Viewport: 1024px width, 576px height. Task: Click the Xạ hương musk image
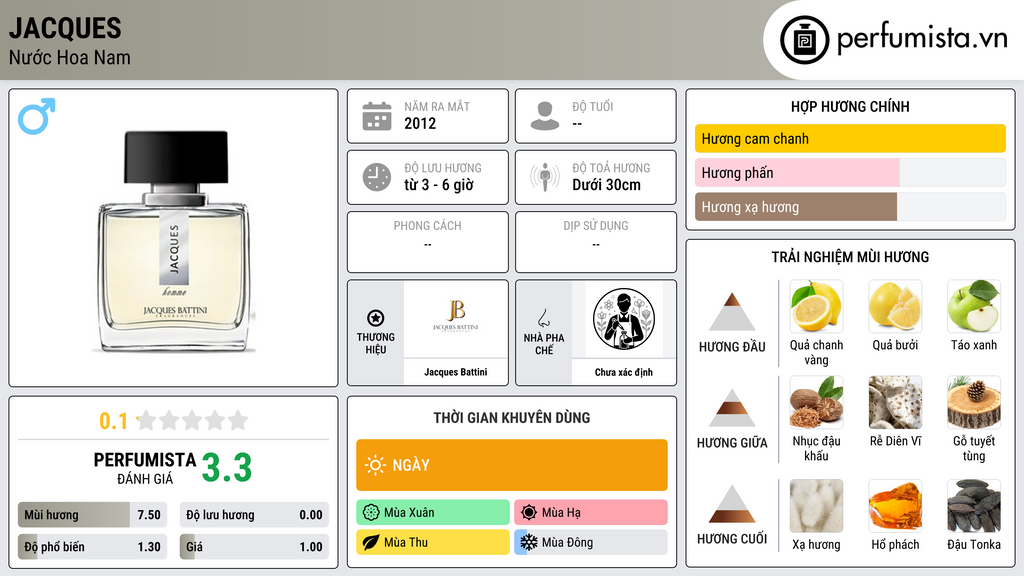tap(816, 506)
